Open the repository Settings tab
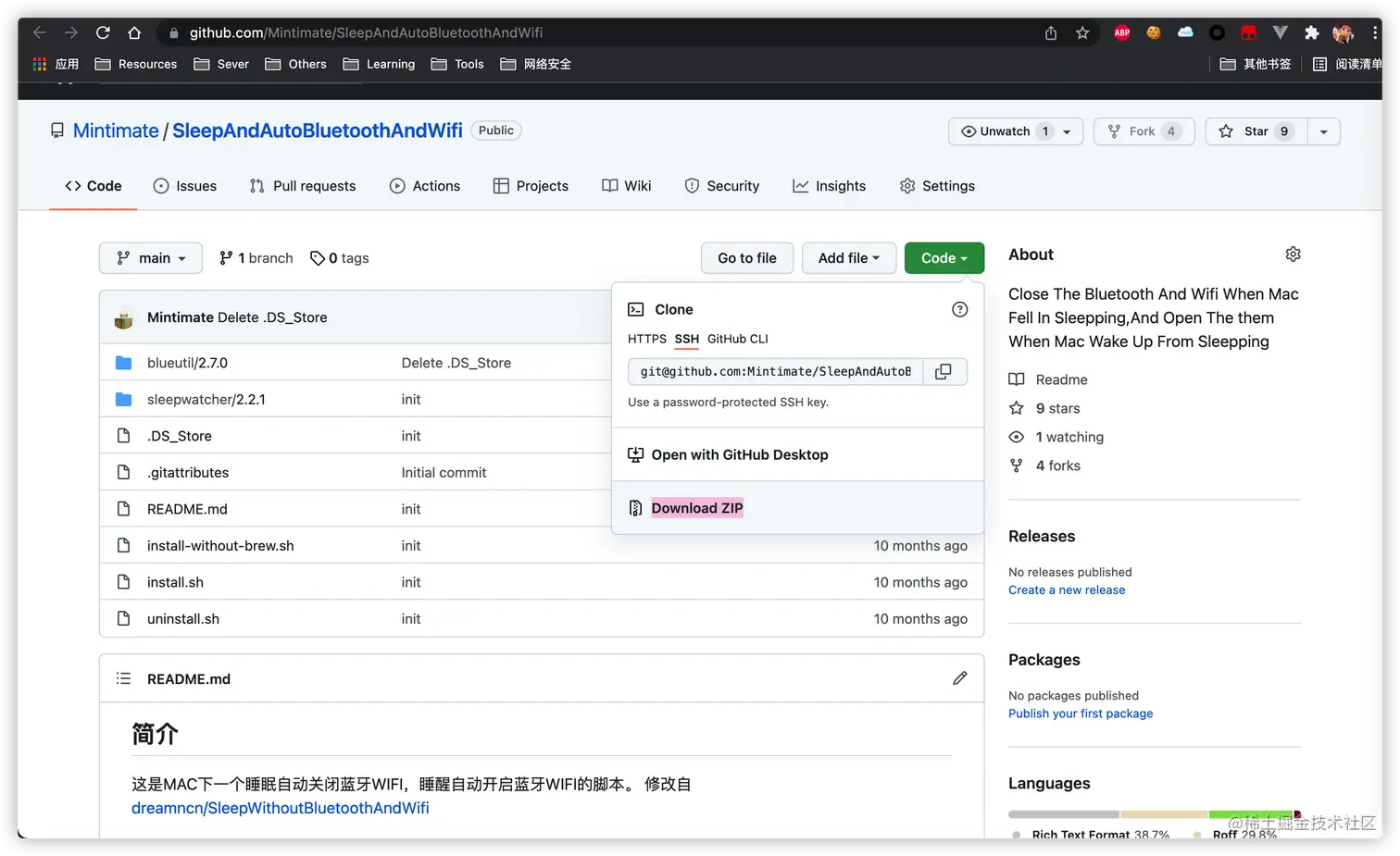1400x856 pixels. [x=937, y=186]
